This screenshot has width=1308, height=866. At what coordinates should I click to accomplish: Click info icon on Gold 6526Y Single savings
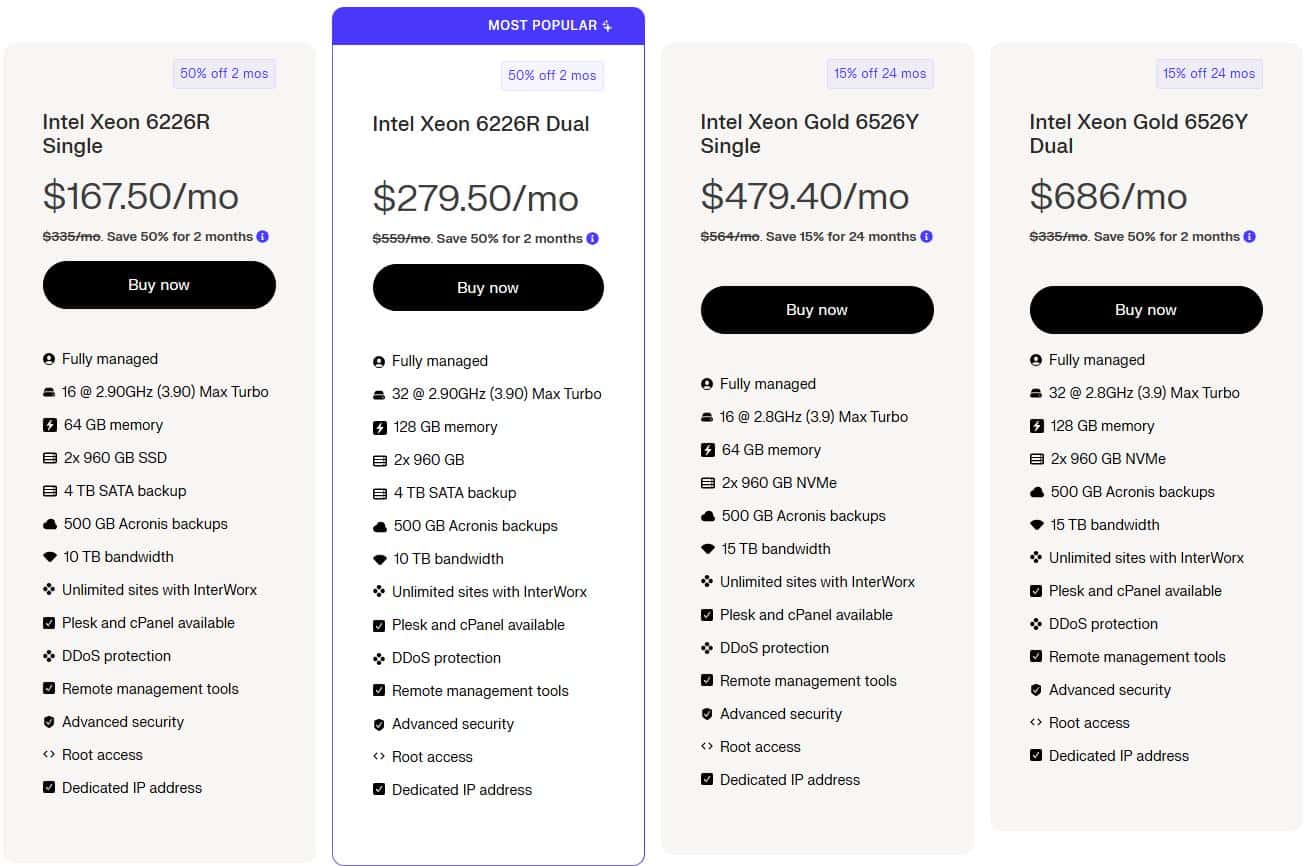coord(926,237)
